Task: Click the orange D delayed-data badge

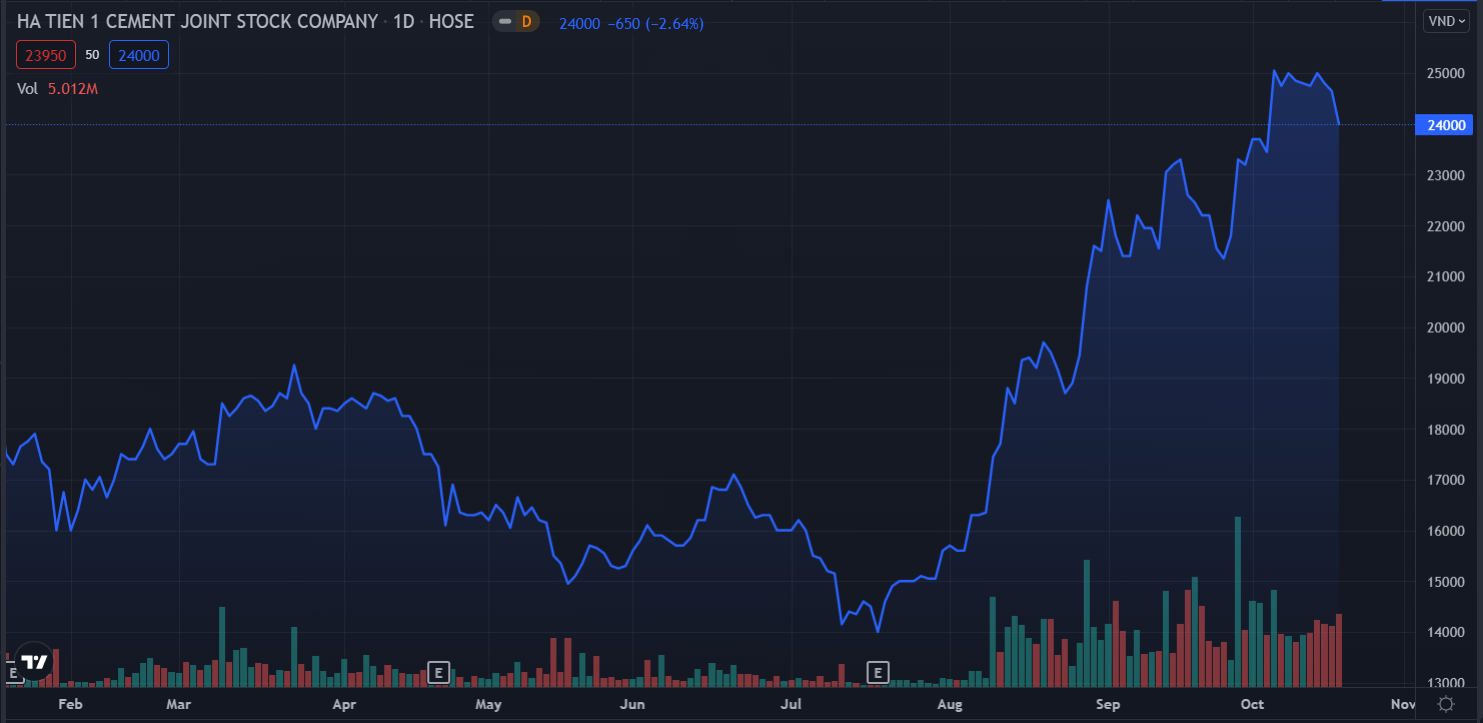Action: 527,21
